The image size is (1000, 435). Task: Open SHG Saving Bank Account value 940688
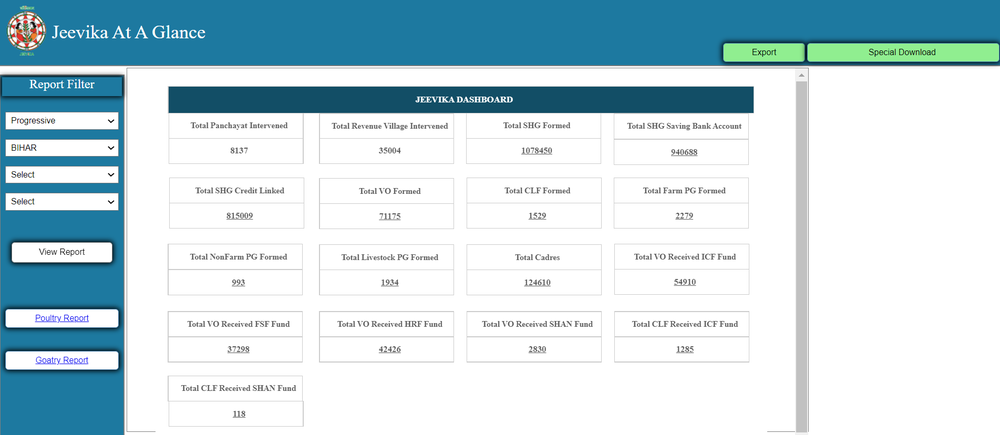coord(684,152)
